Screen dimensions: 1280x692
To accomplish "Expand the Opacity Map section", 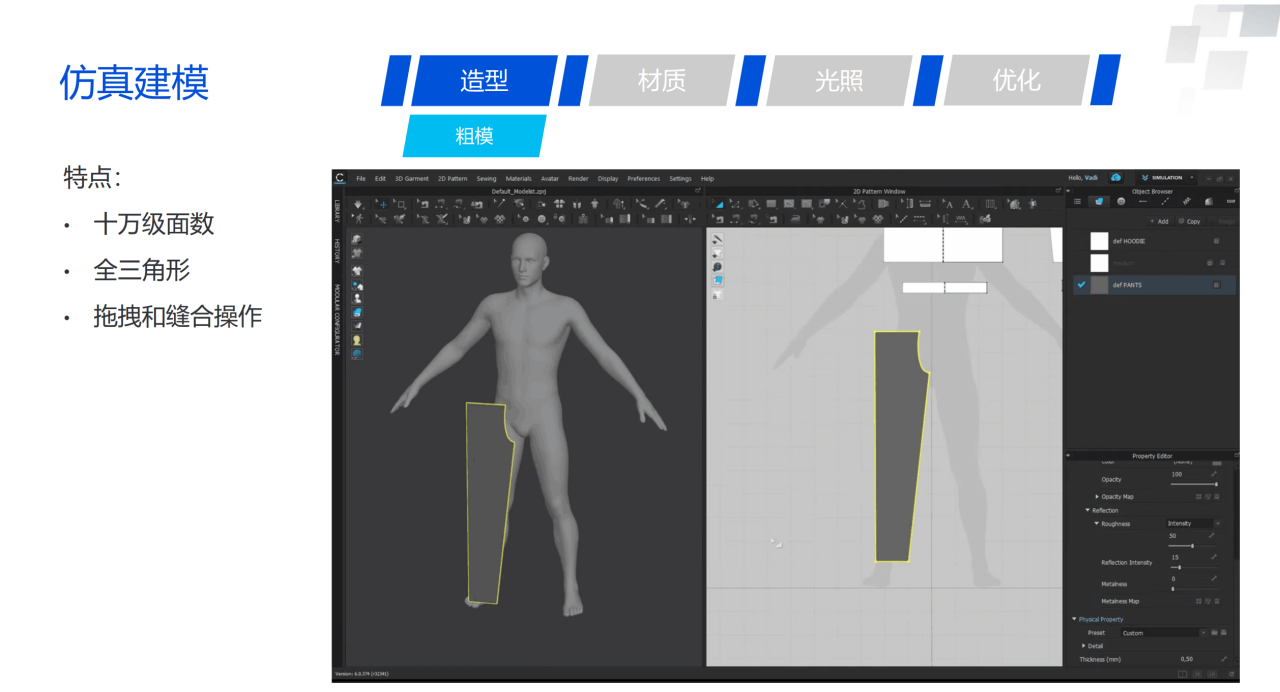I will [x=1097, y=497].
